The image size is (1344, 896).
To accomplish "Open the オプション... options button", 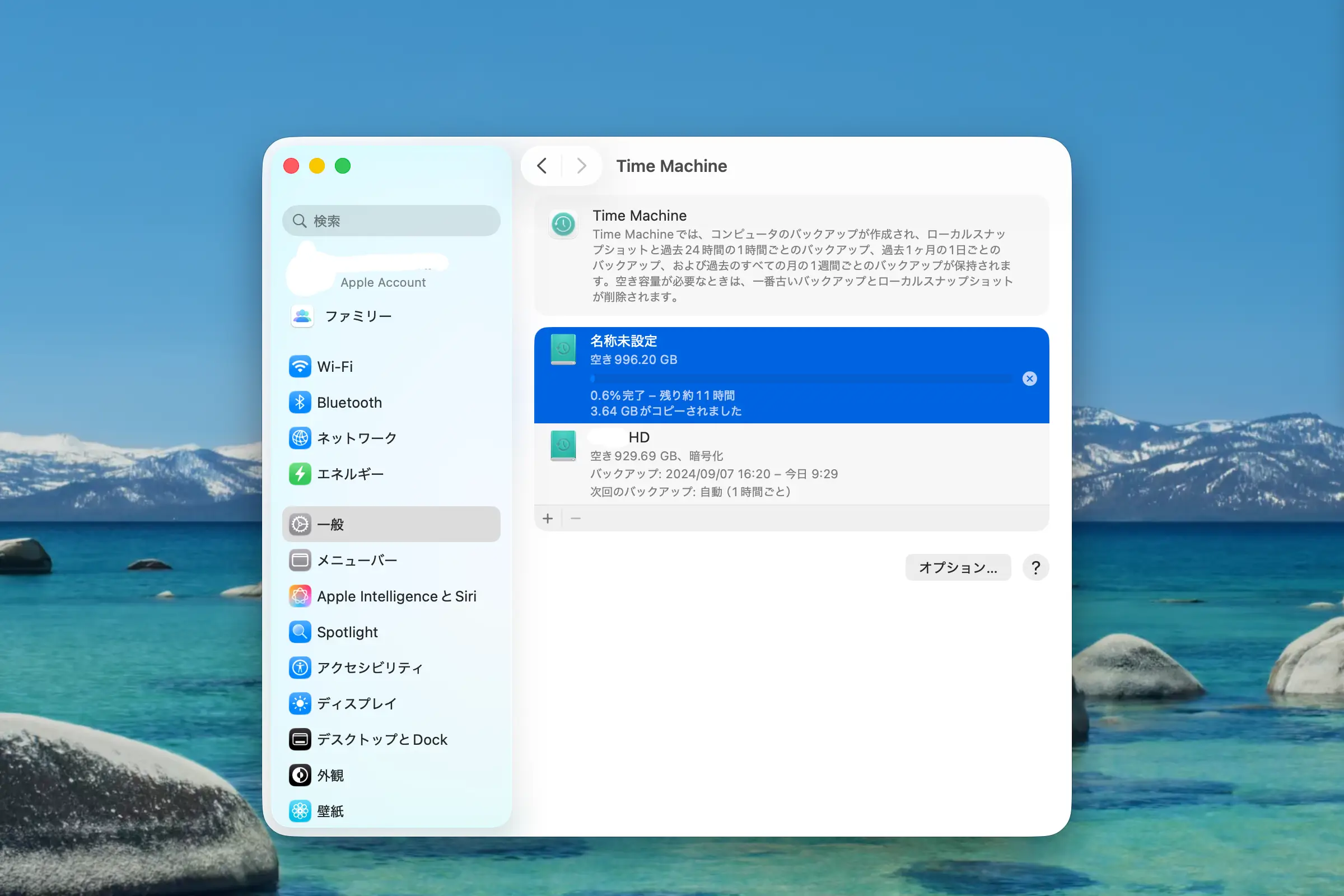I will pos(958,567).
